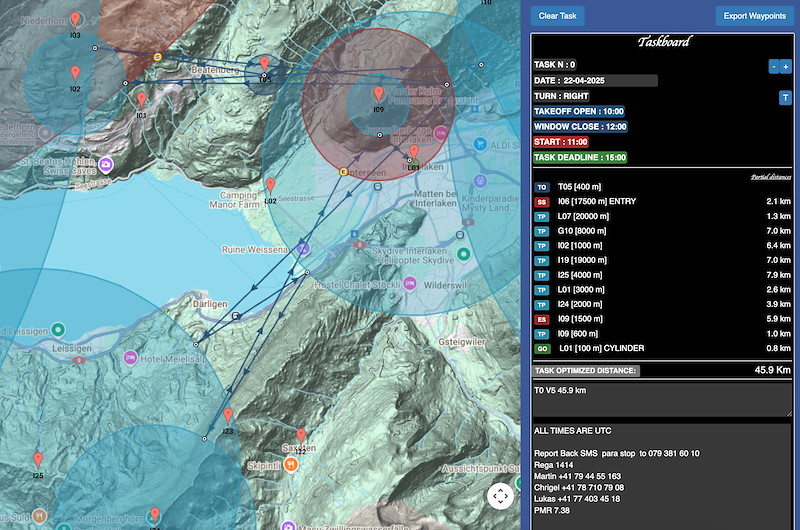Grab the text box corner grip handle

[x=789, y=413]
